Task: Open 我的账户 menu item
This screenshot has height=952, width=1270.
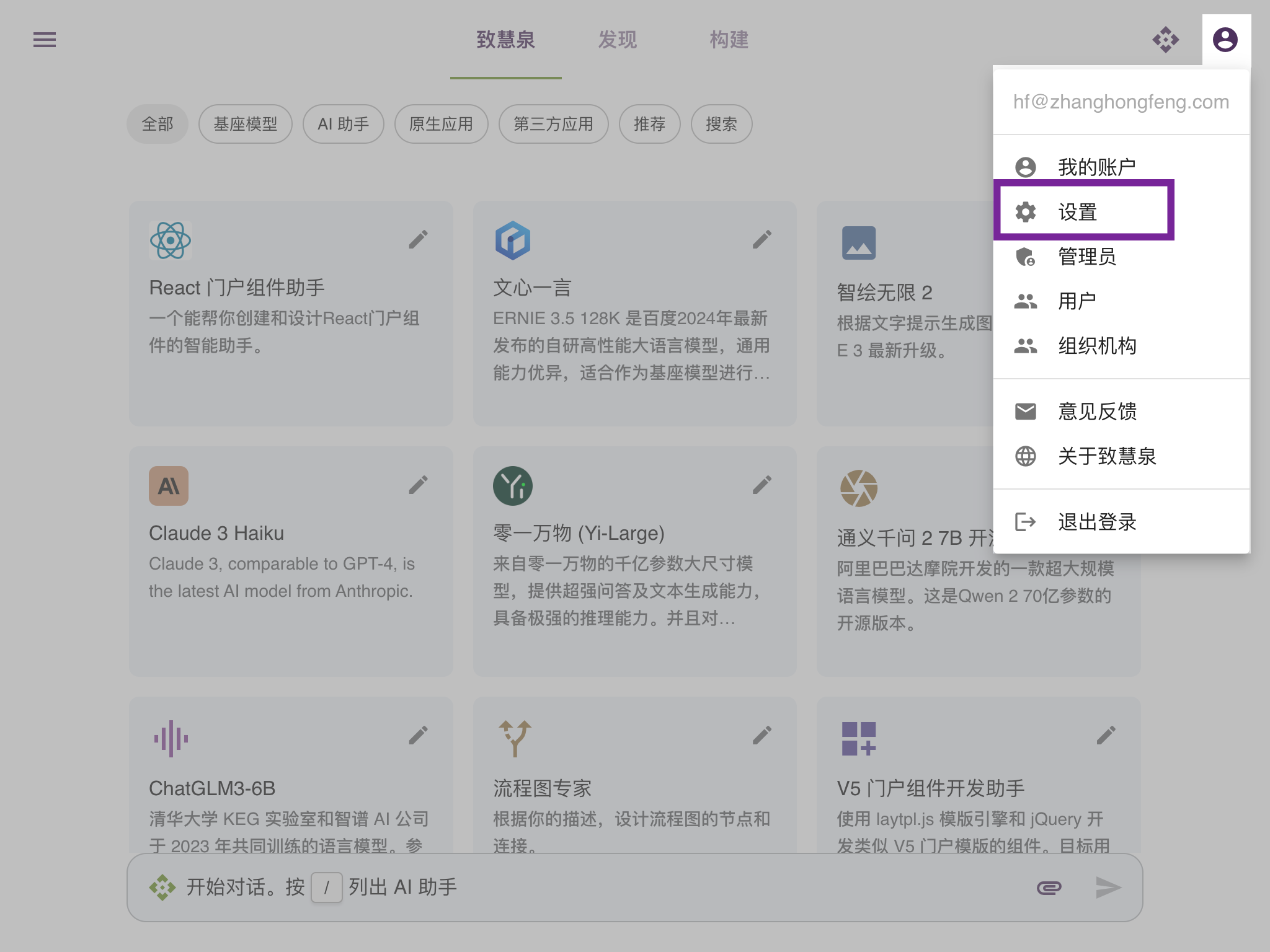Action: tap(1121, 167)
